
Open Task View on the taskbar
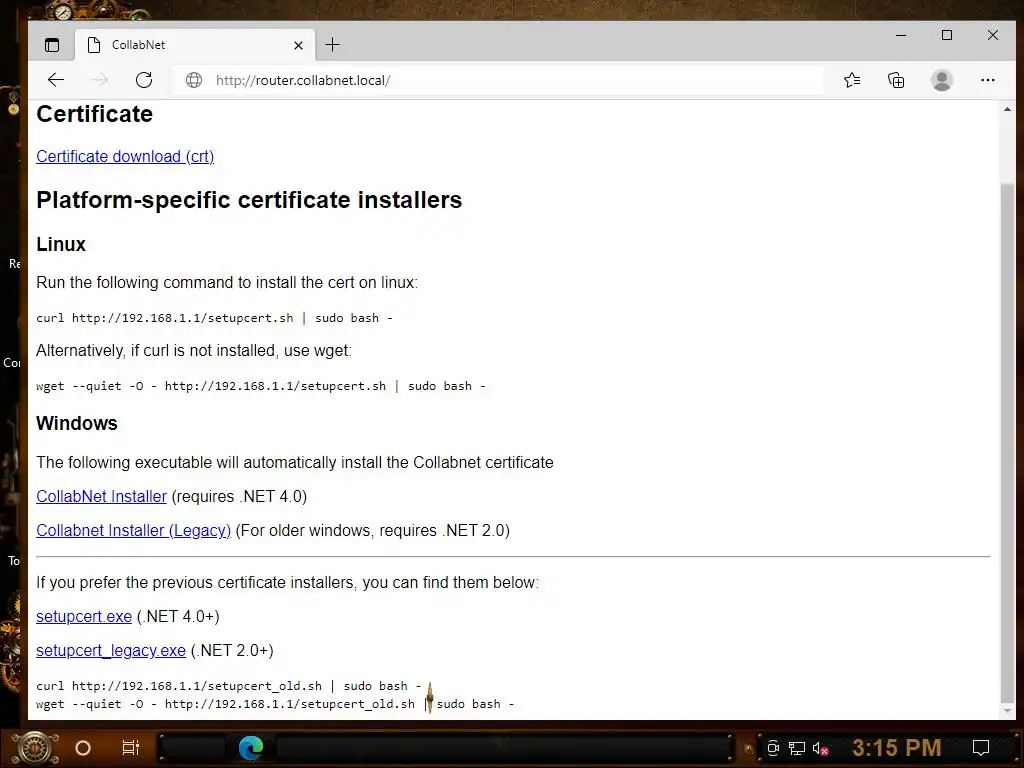(131, 748)
